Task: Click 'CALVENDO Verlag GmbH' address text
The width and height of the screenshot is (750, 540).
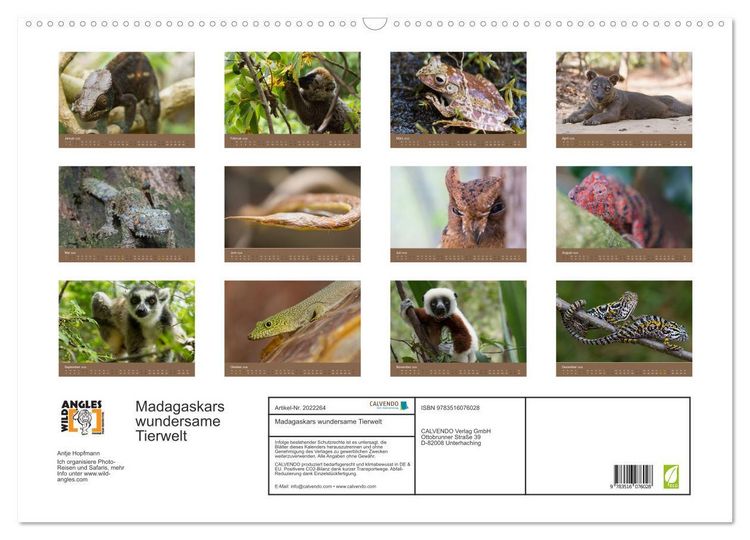Action: (456, 431)
